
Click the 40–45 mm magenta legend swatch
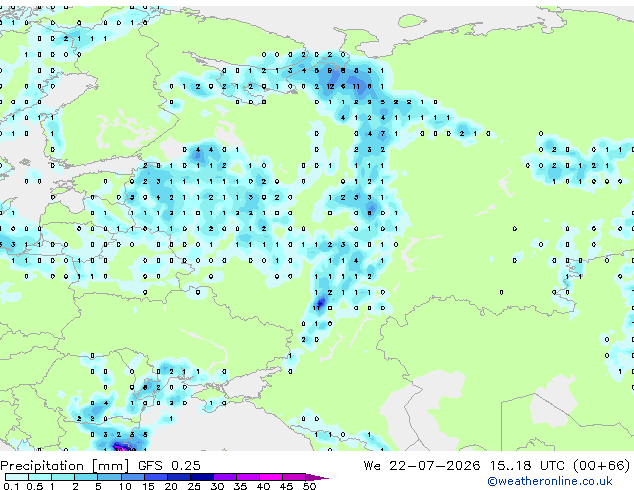[x=271, y=477]
